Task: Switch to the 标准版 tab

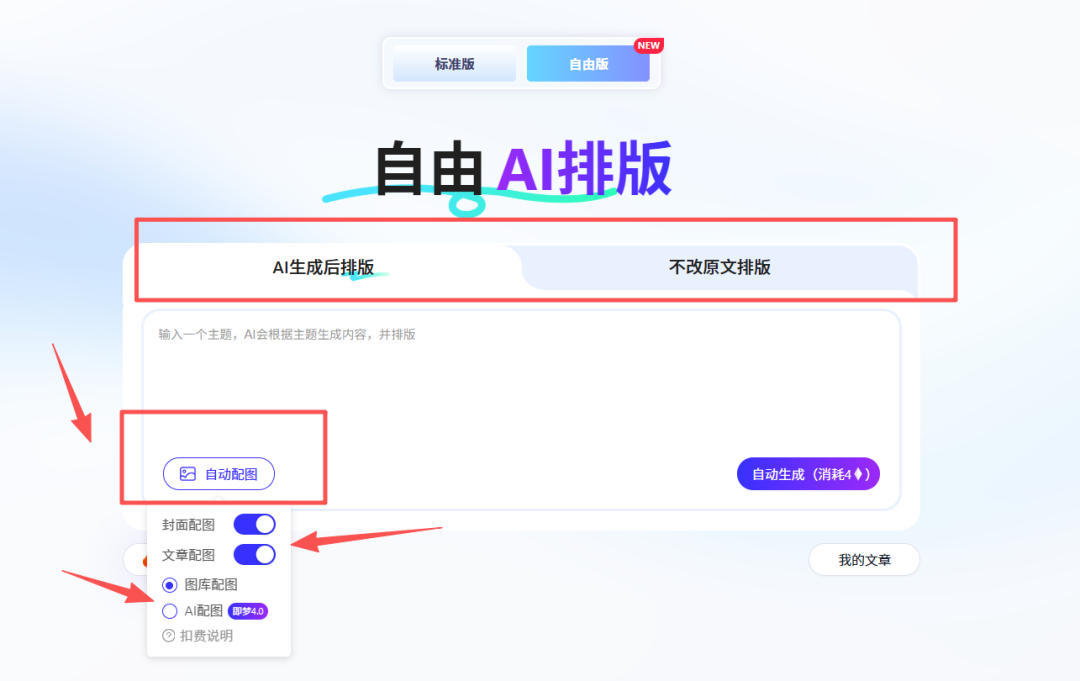Action: tap(455, 64)
